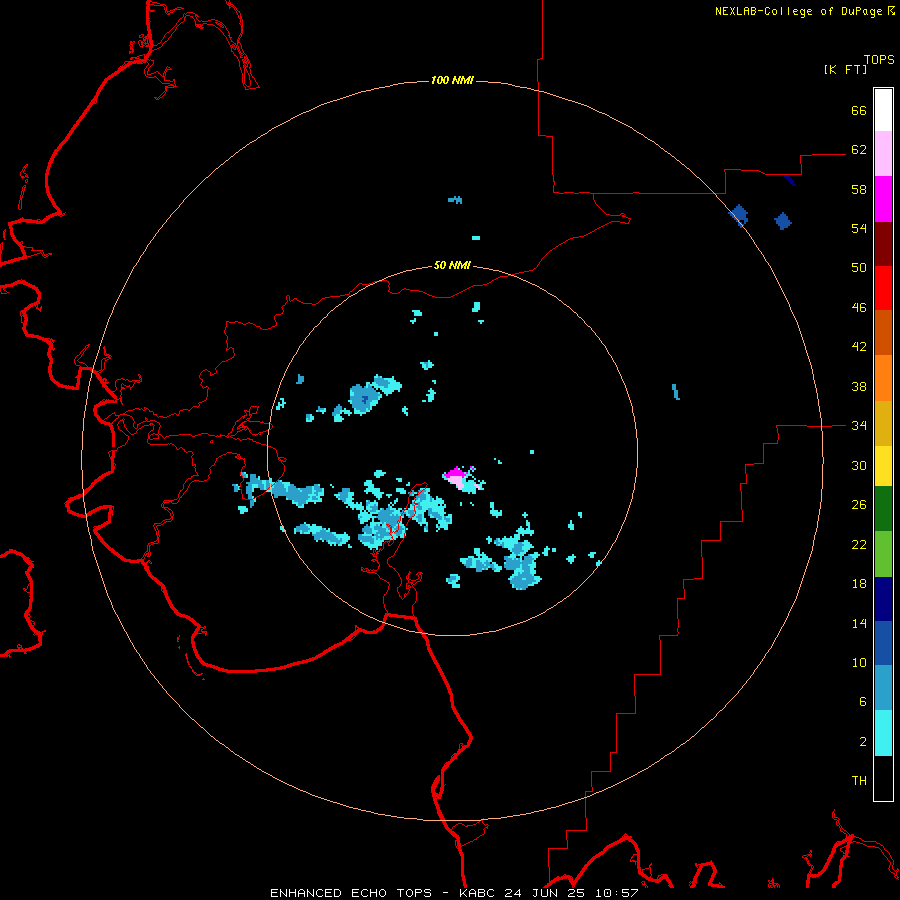Click the legend value "66"
Screen dimensions: 900x900
click(x=859, y=110)
